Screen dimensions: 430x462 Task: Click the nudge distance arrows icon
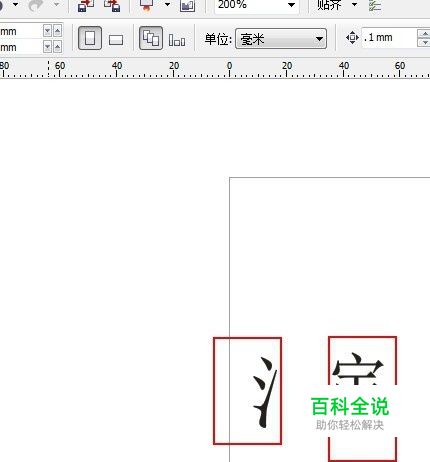coord(352,38)
